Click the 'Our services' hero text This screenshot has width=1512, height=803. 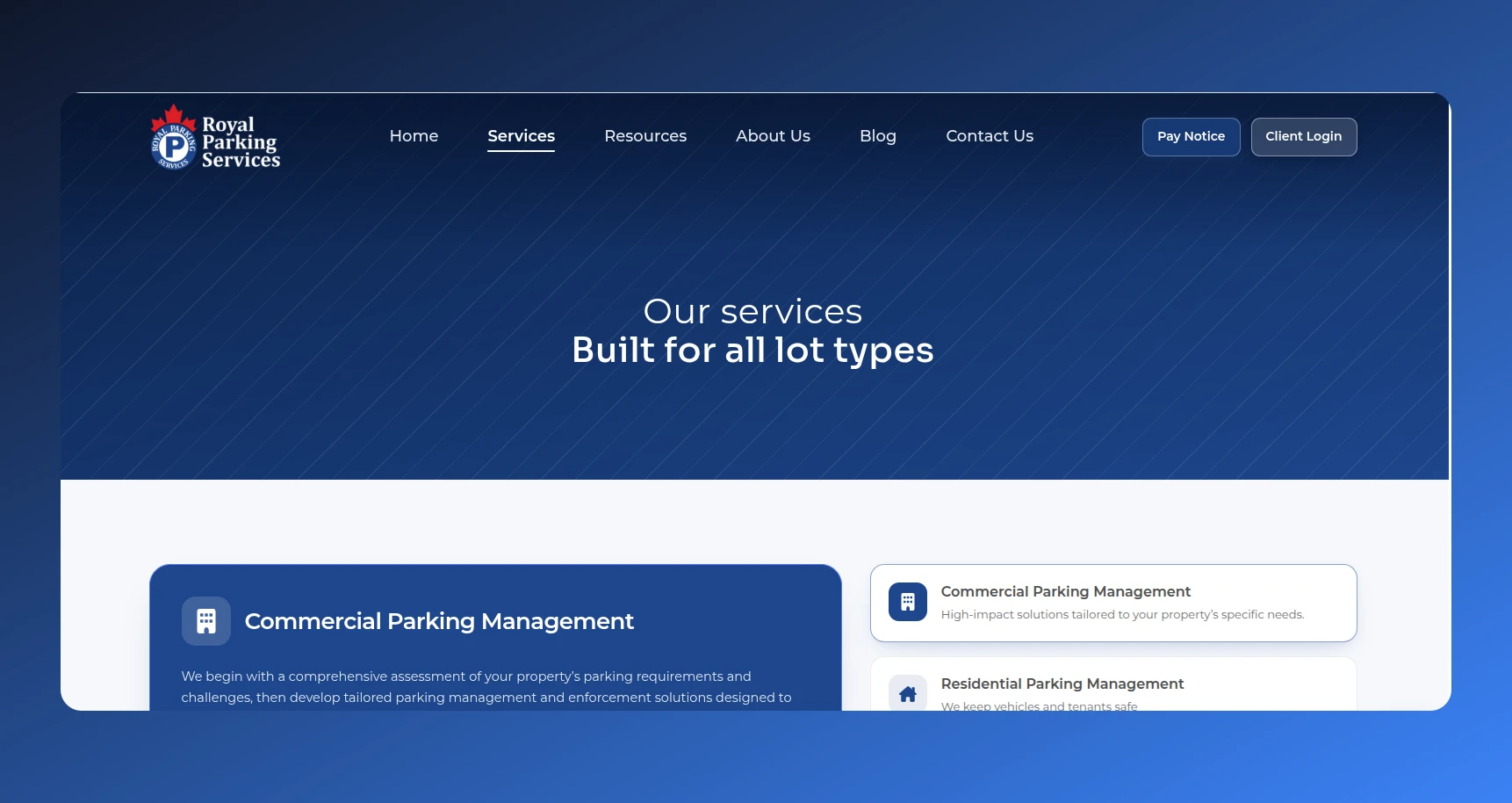coord(752,311)
